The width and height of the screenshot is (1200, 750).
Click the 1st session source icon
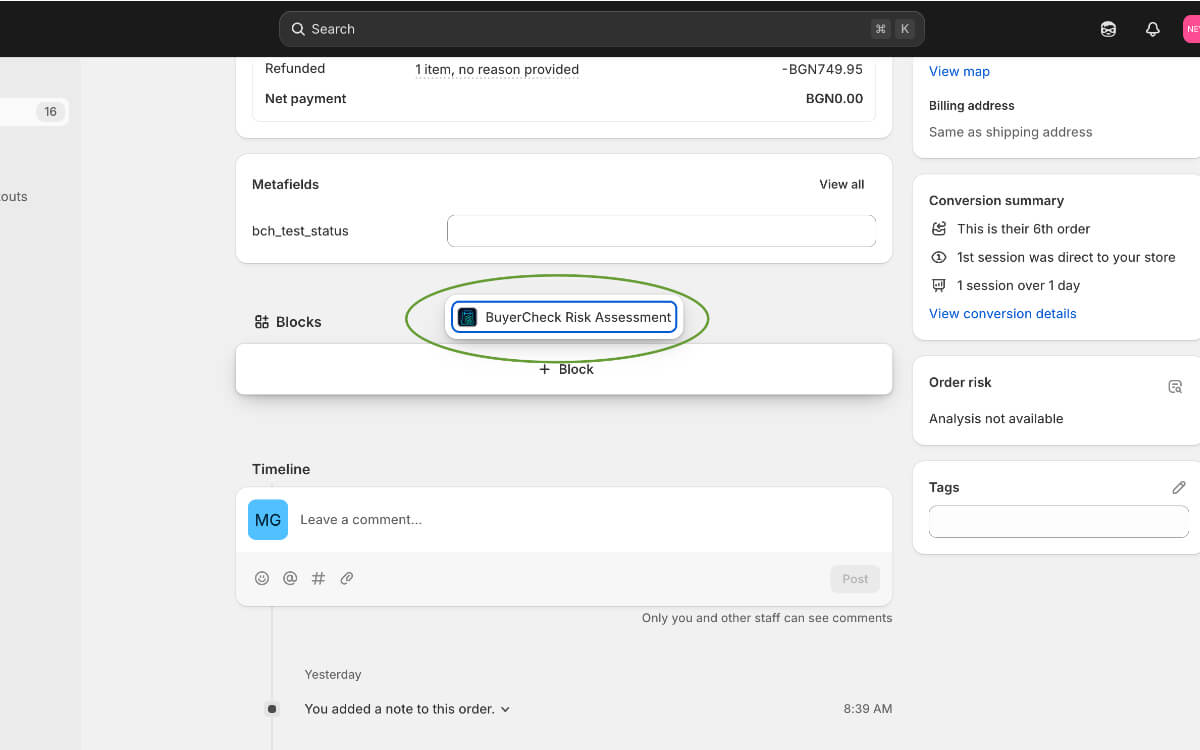click(938, 257)
